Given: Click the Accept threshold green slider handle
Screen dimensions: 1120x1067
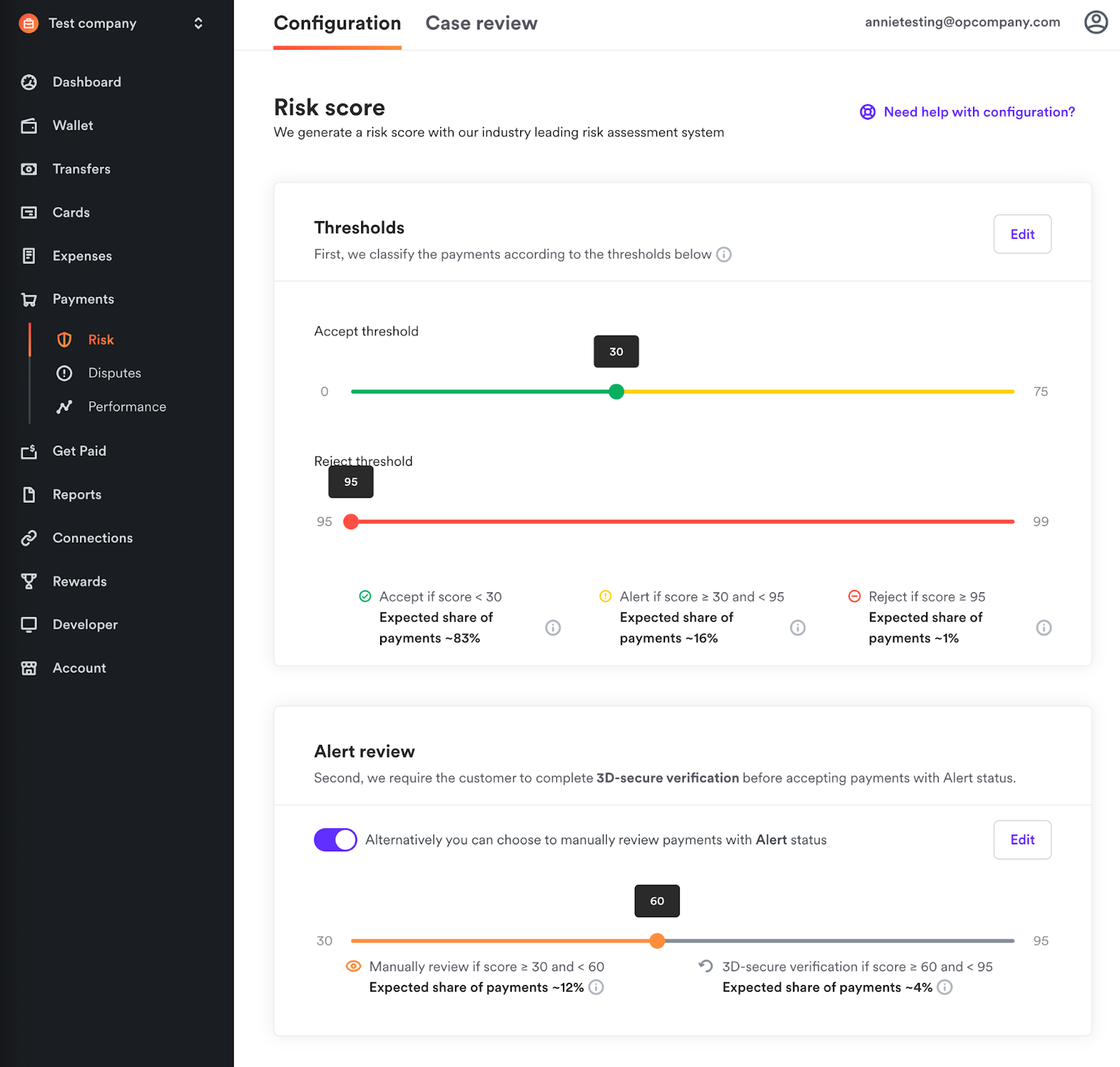Looking at the screenshot, I should click(616, 392).
